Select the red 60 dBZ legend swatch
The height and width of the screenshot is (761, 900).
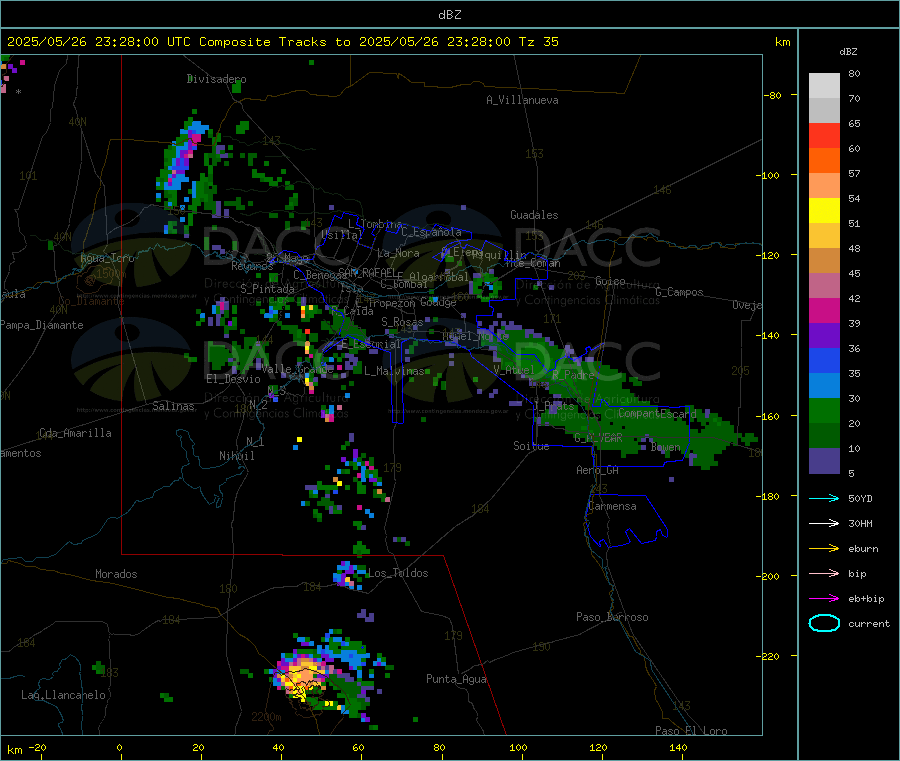(824, 135)
